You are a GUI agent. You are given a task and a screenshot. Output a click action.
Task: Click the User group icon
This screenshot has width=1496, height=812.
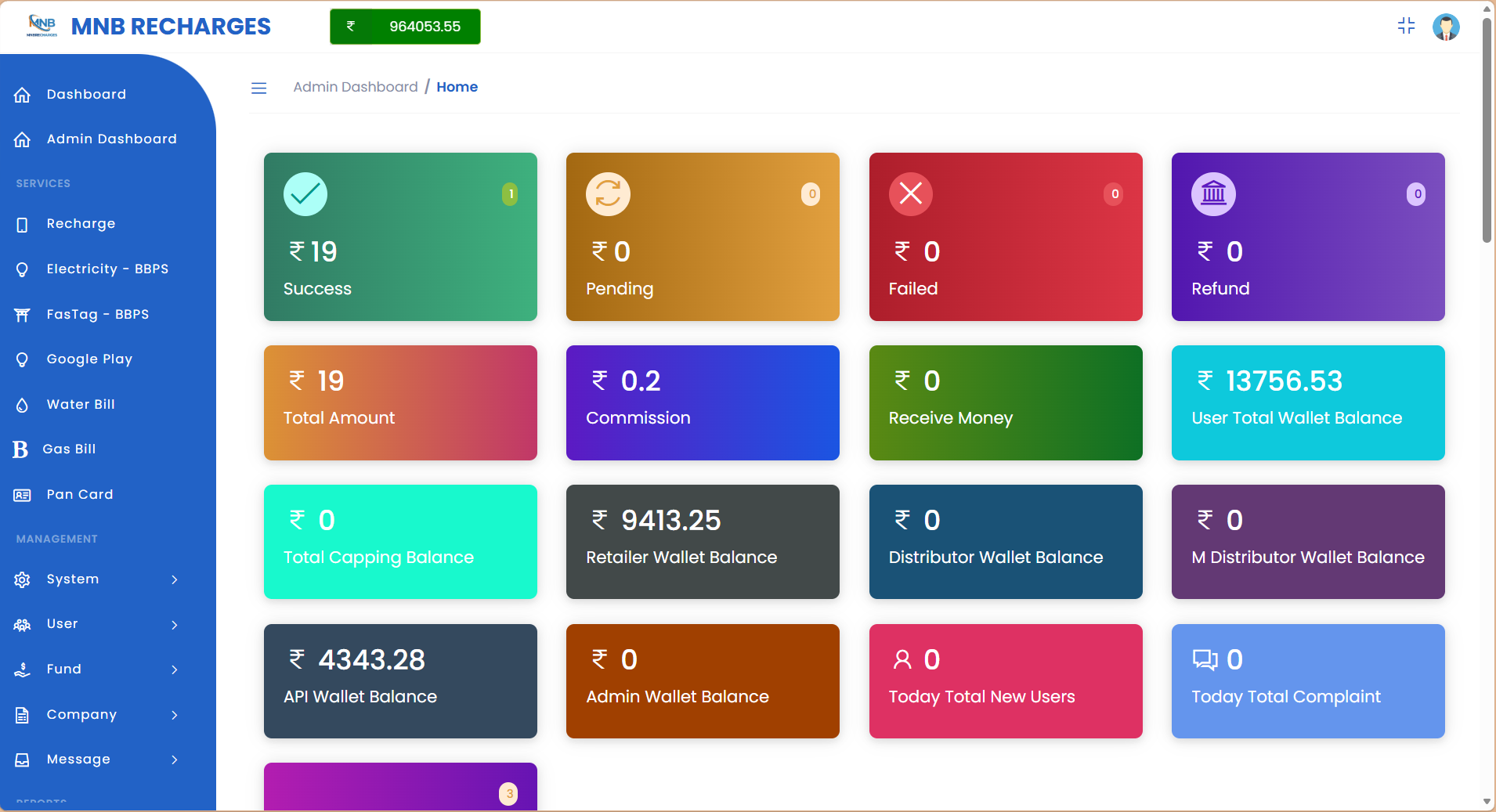pyautogui.click(x=22, y=625)
